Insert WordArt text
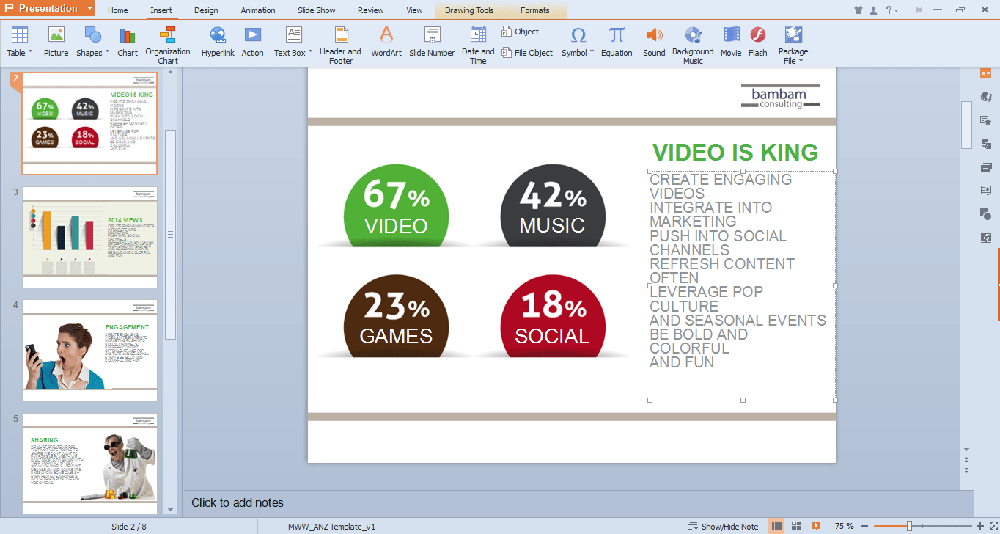Screen dimensions: 1000x534 [x=386, y=40]
